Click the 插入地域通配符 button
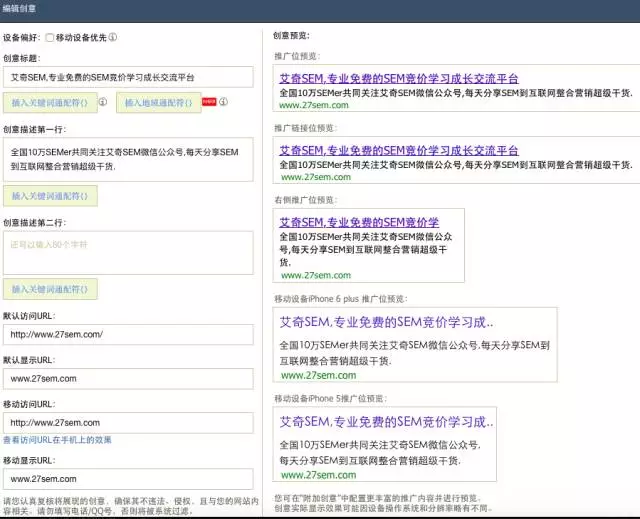 (x=158, y=102)
